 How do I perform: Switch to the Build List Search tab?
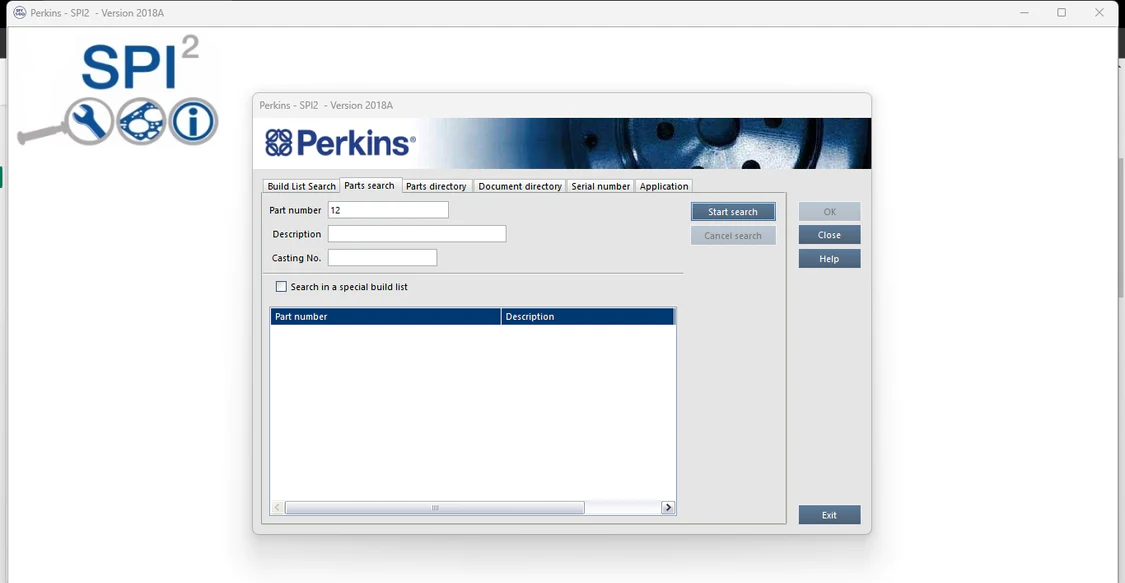301,186
